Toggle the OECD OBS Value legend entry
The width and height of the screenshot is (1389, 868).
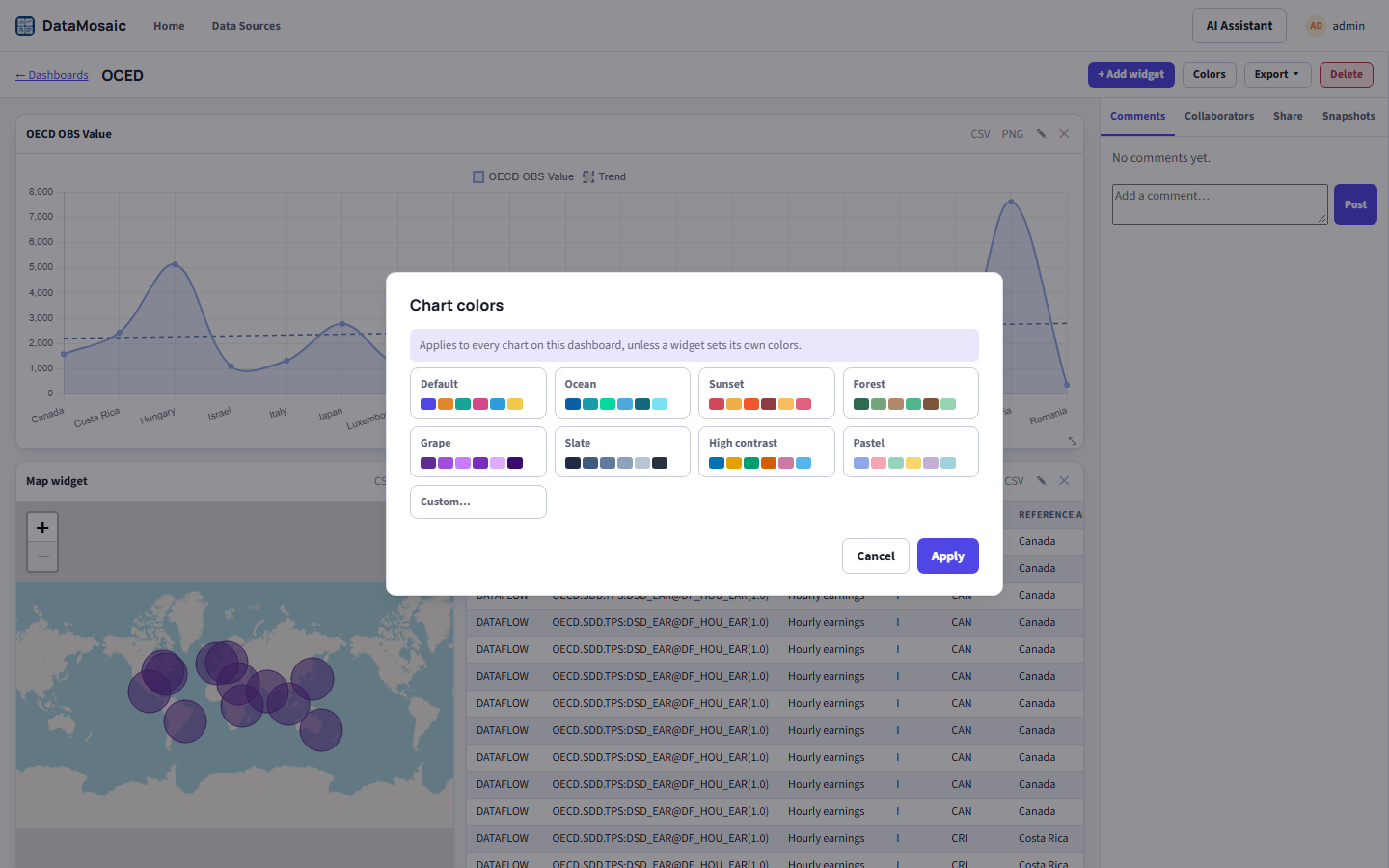tap(523, 176)
